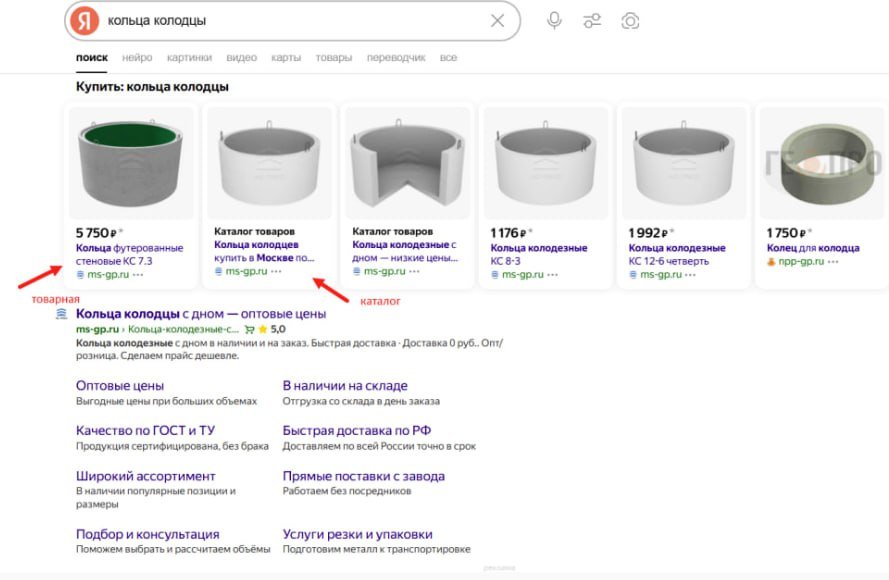Open 'Кольца колодцы с дном — оптовые цены' result
This screenshot has width=889, height=580.
(x=200, y=314)
